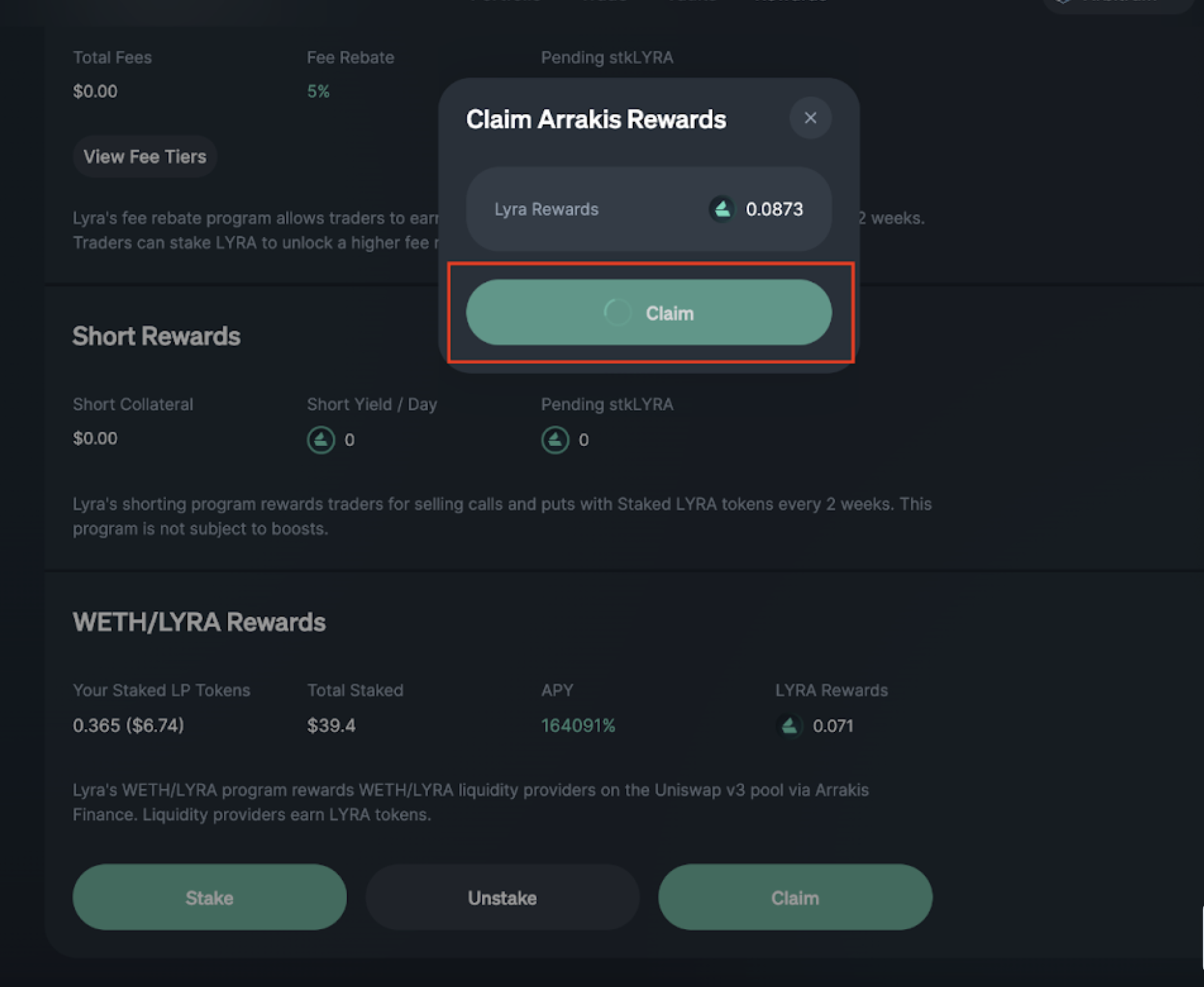
Task: Click the loading spinner on the modal Claim button
Action: (617, 313)
